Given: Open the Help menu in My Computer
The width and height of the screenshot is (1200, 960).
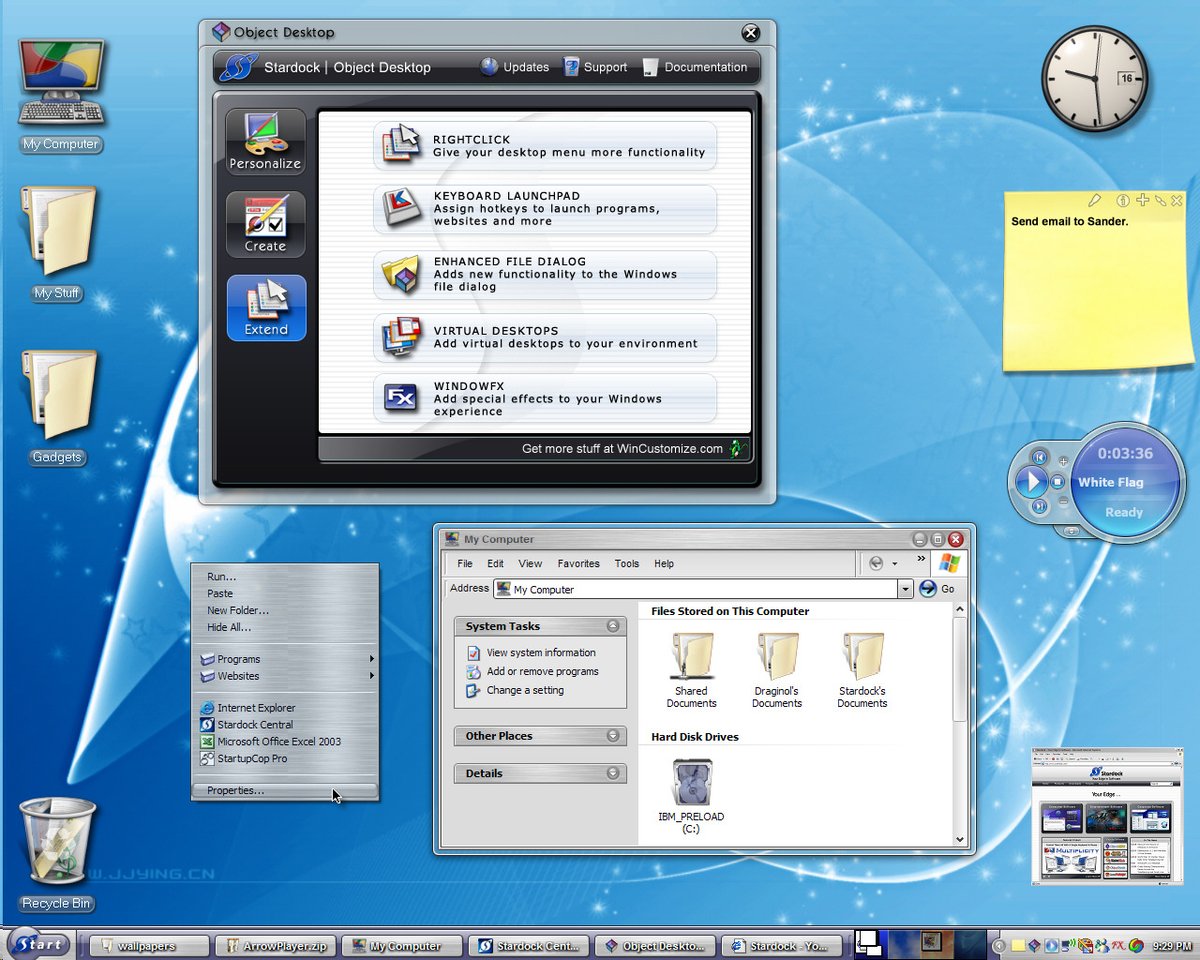Looking at the screenshot, I should click(x=664, y=564).
